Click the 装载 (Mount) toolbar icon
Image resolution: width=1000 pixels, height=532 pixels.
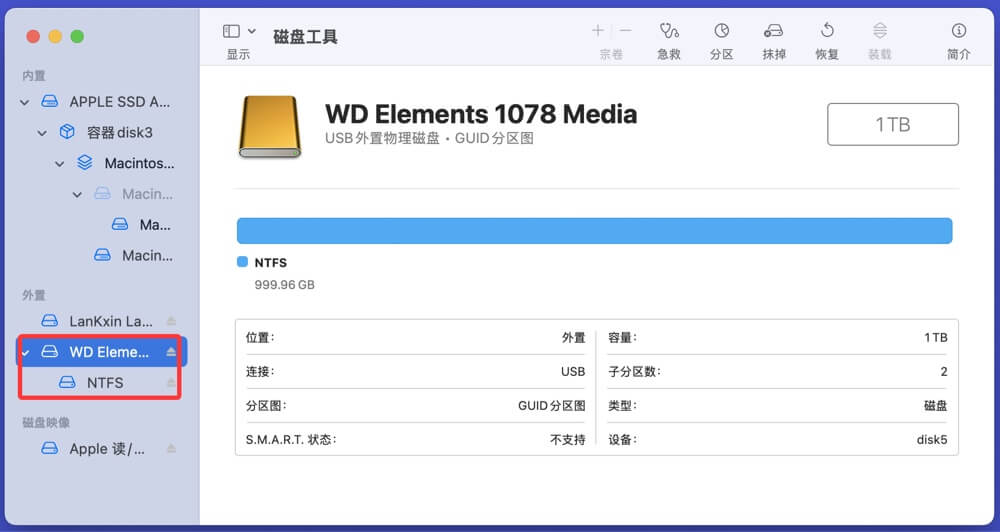[x=879, y=32]
